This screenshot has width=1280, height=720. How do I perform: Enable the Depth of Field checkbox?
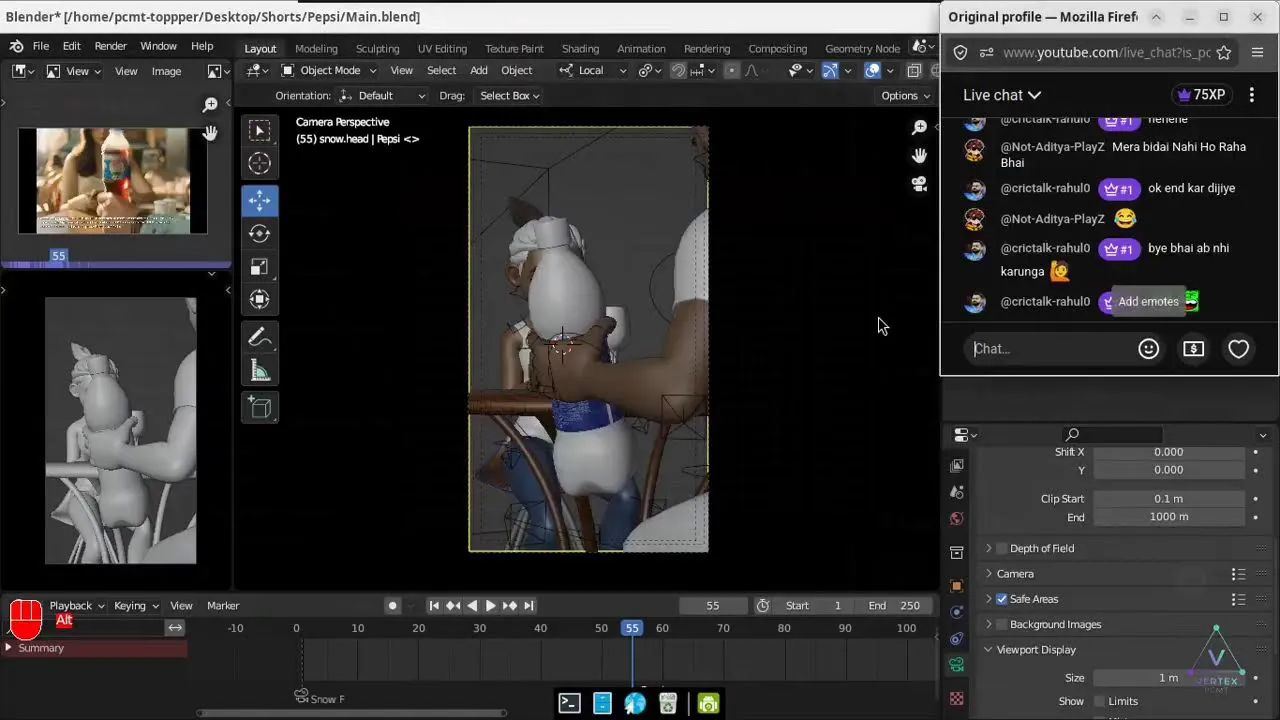(x=1002, y=548)
